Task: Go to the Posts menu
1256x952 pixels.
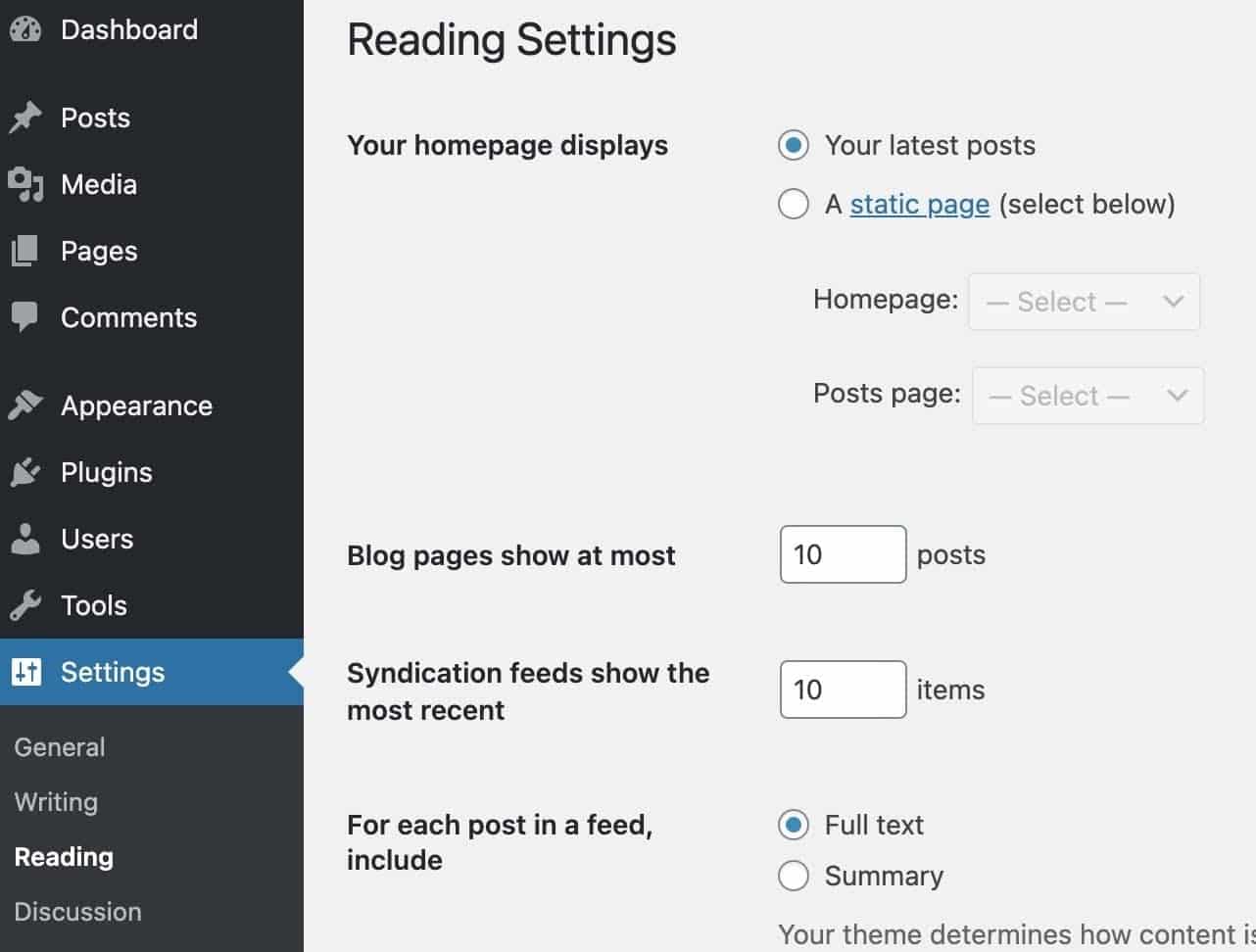Action: pyautogui.click(x=152, y=118)
